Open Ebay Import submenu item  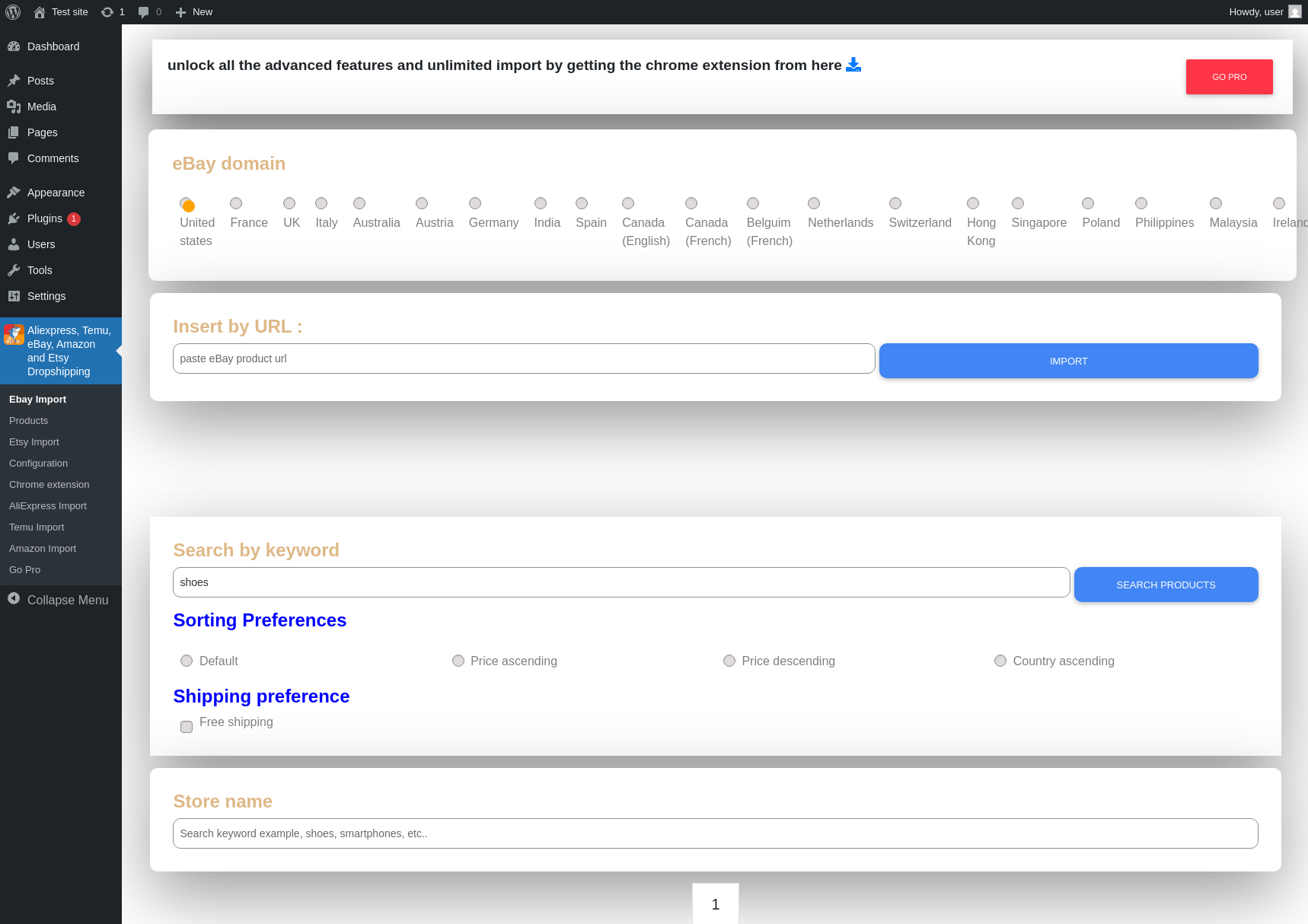click(x=61, y=400)
